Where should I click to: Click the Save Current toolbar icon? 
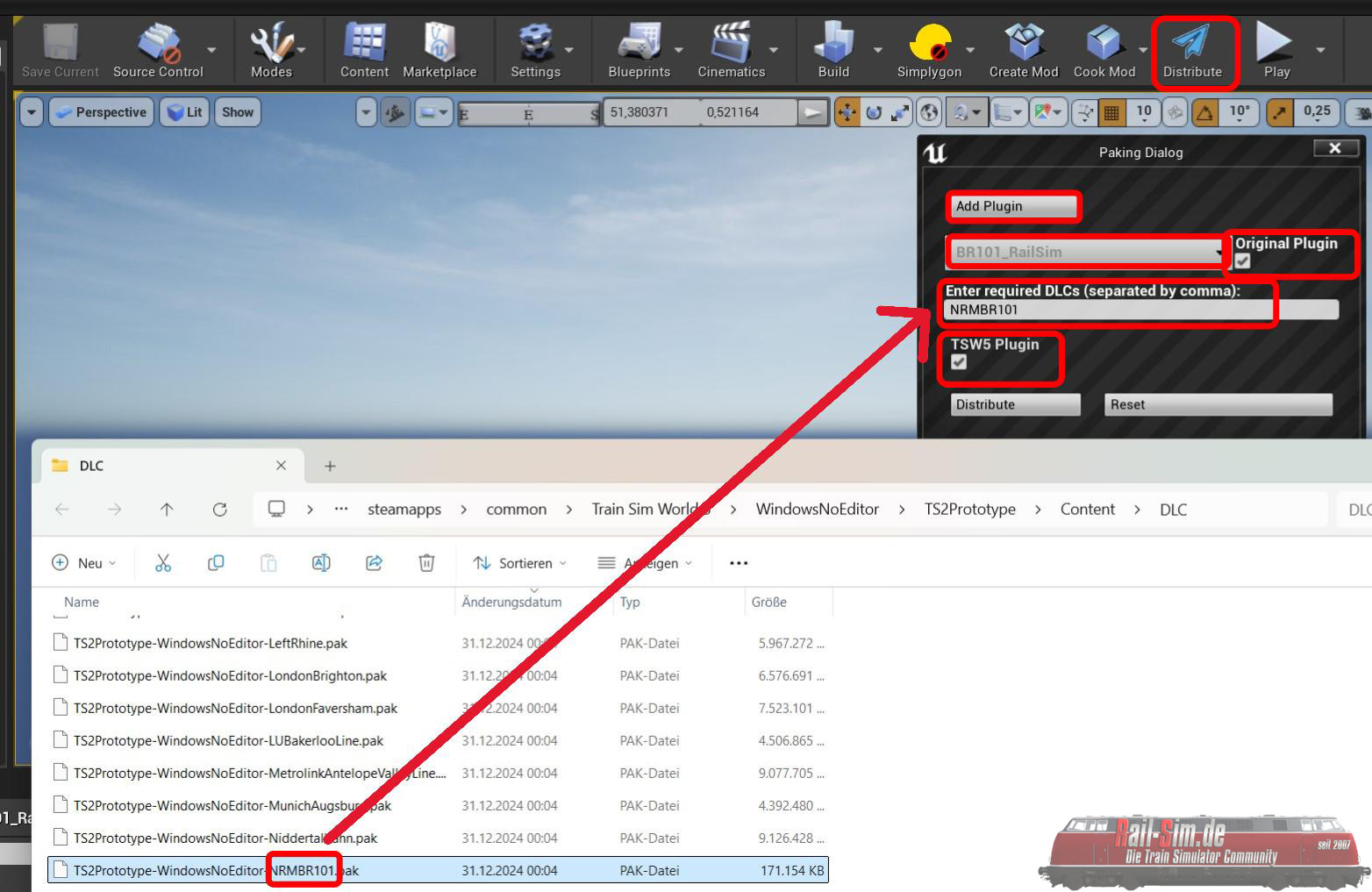[60, 51]
